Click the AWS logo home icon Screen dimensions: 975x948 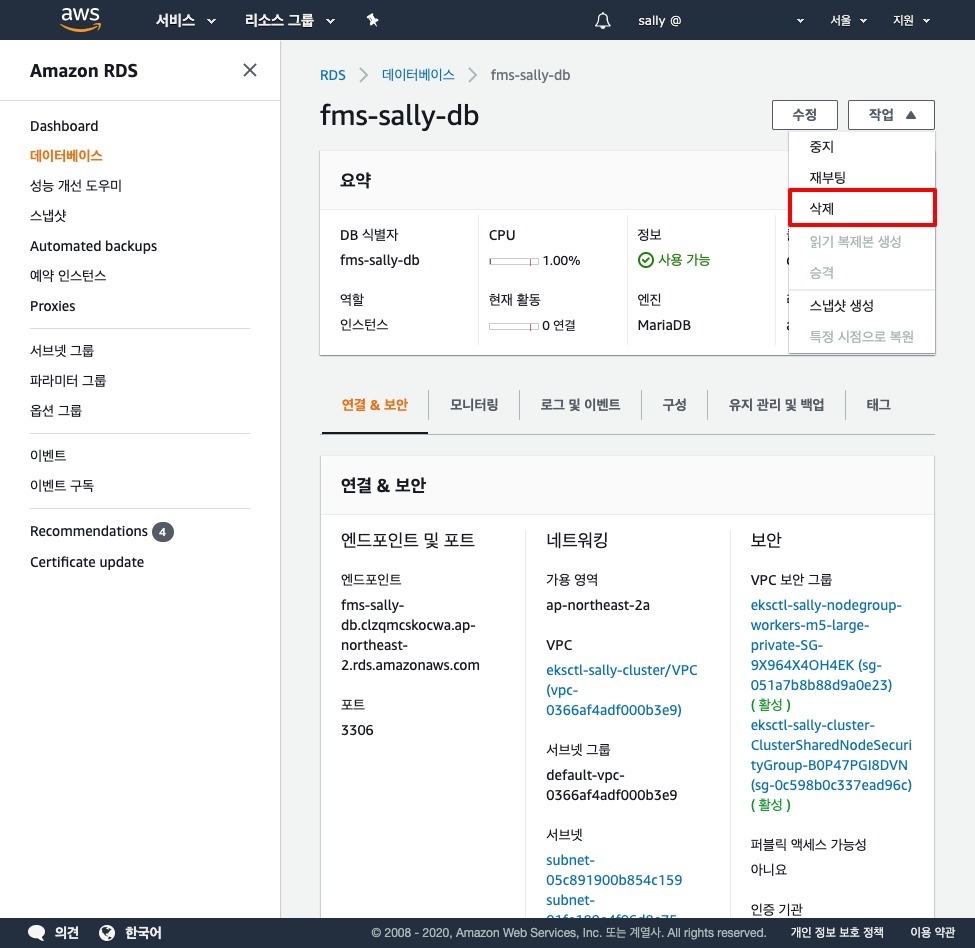(x=80, y=19)
